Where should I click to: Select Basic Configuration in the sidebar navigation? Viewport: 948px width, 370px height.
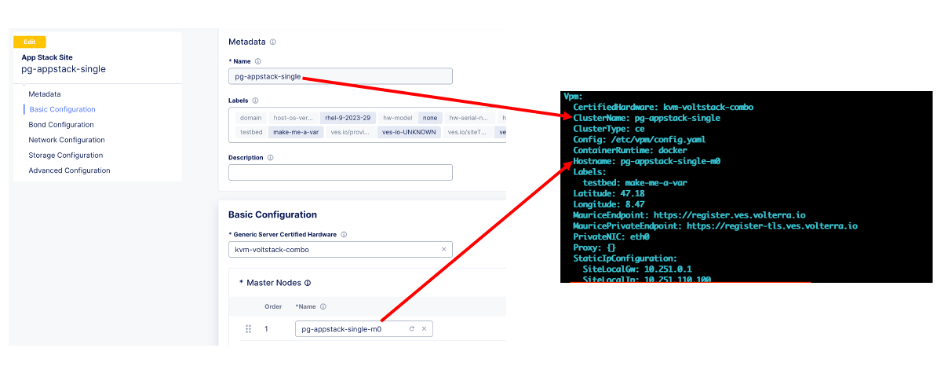tap(62, 109)
